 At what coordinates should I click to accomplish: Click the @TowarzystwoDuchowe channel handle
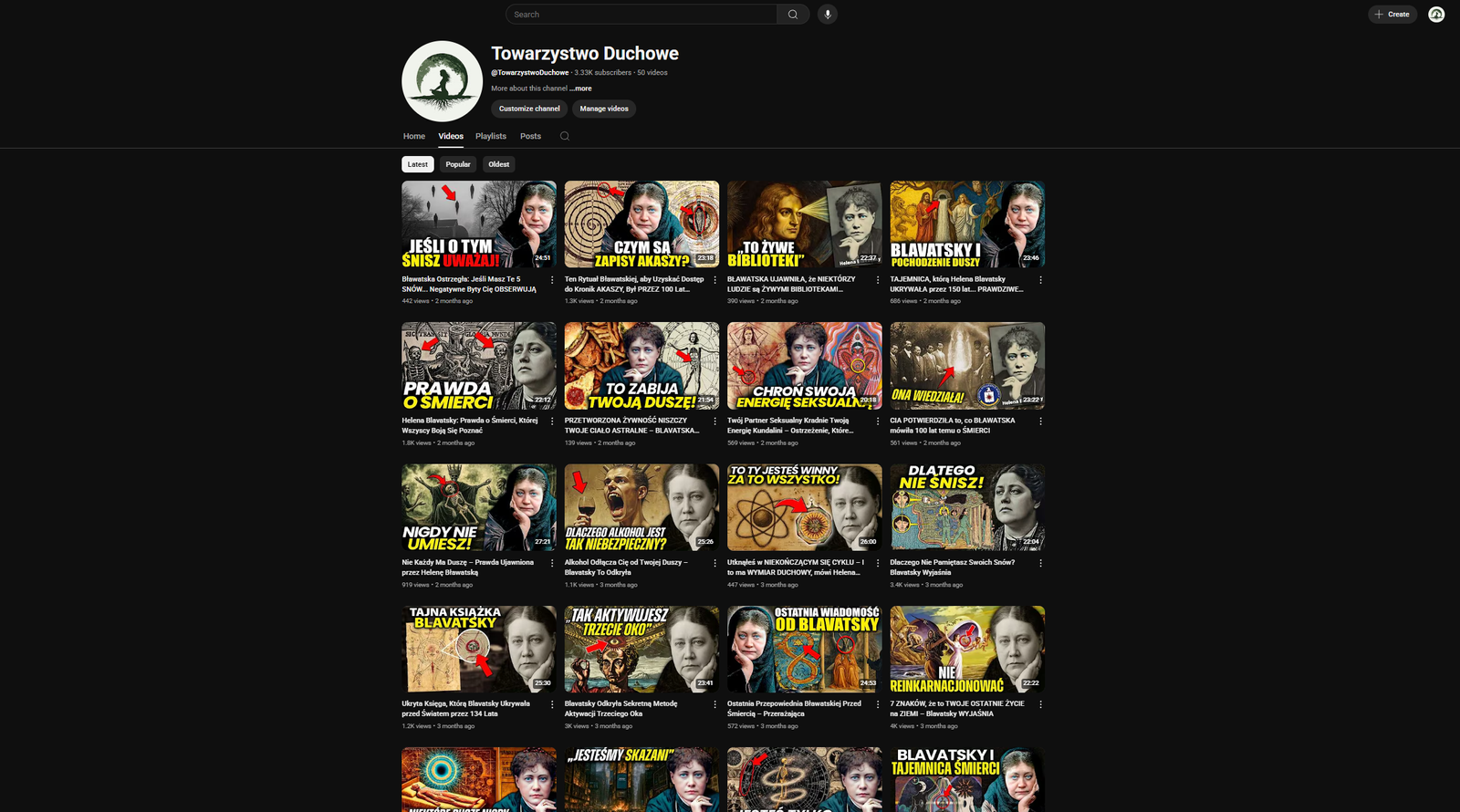click(530, 73)
